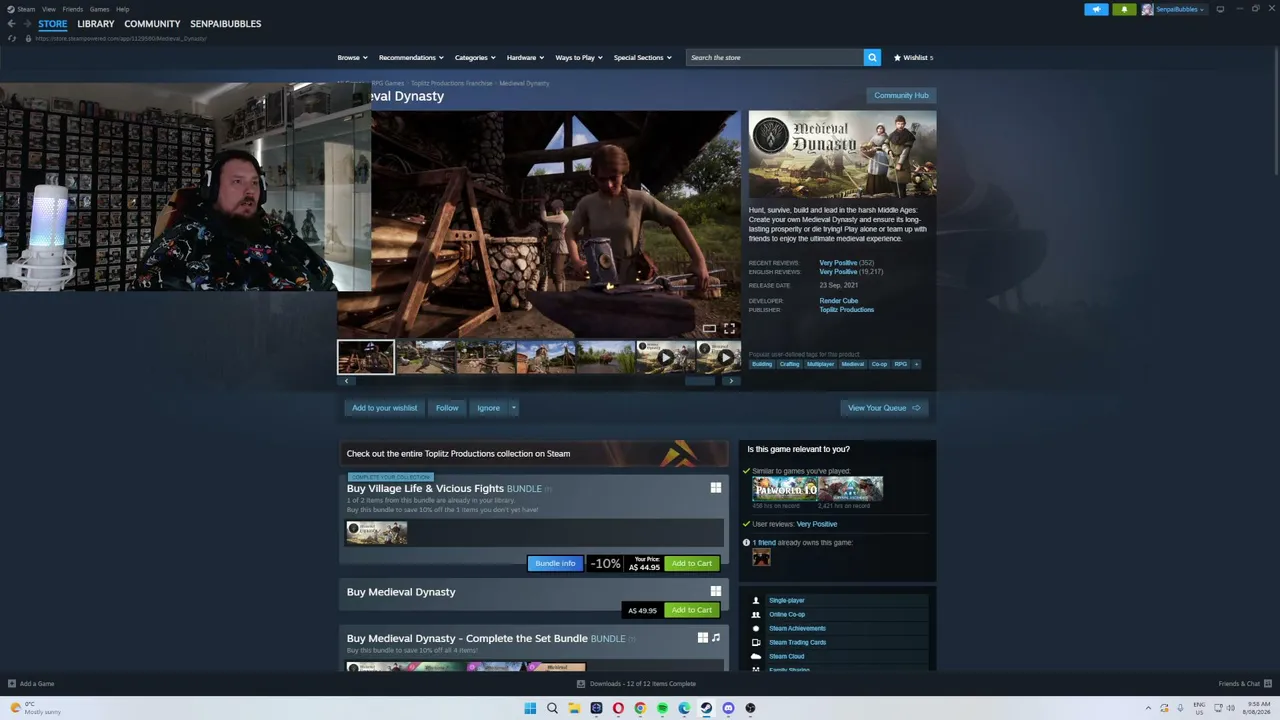Click the Multiplayer tag
1280x720 pixels.
pyautogui.click(x=820, y=364)
